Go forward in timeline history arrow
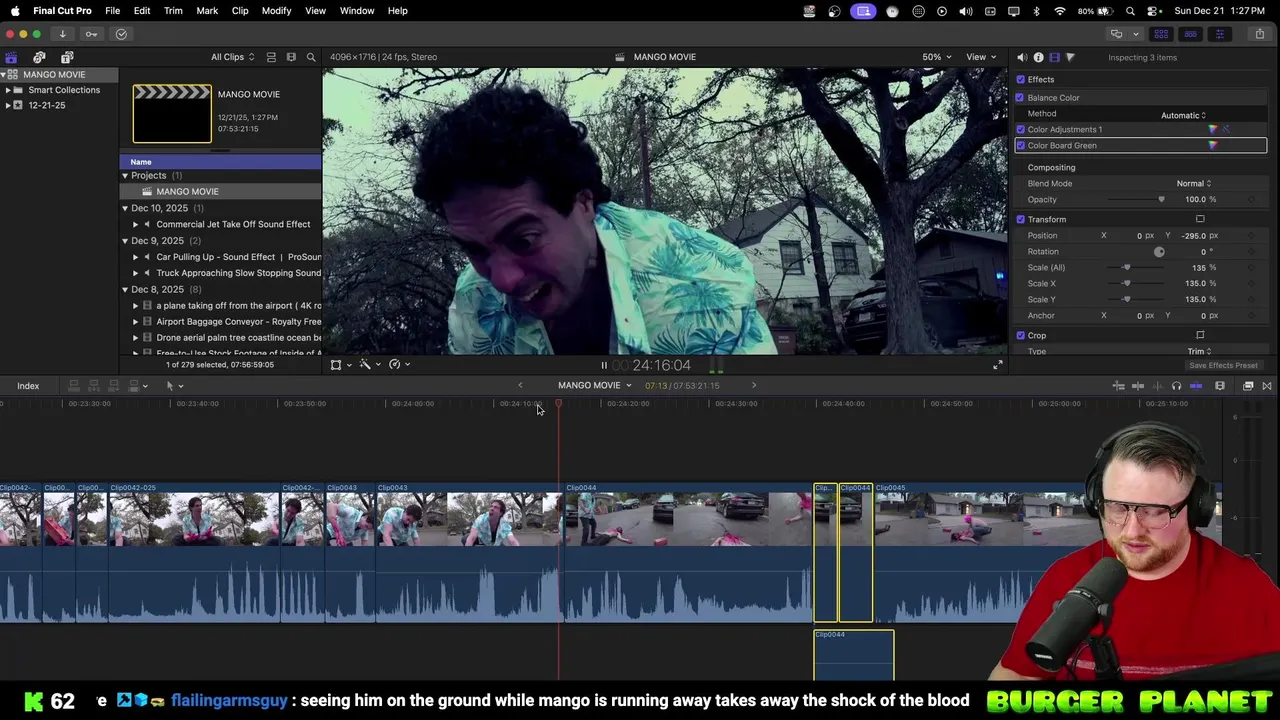The height and width of the screenshot is (720, 1280). [754, 385]
